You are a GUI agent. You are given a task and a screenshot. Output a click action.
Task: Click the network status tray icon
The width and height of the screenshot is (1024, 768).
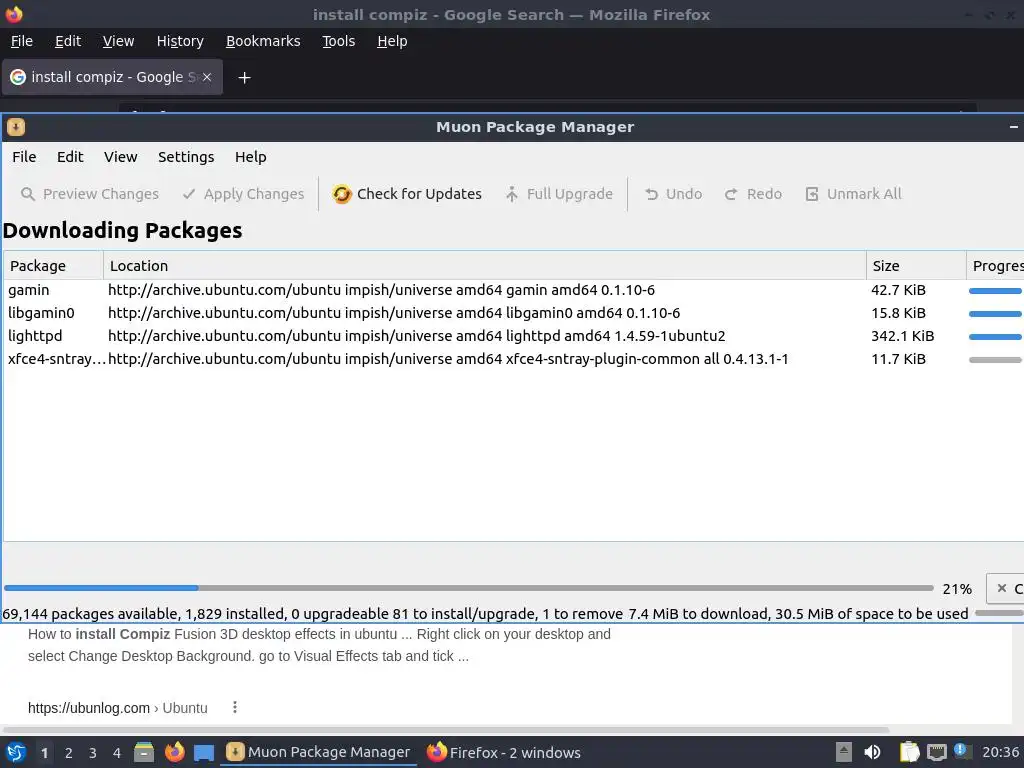(x=937, y=752)
